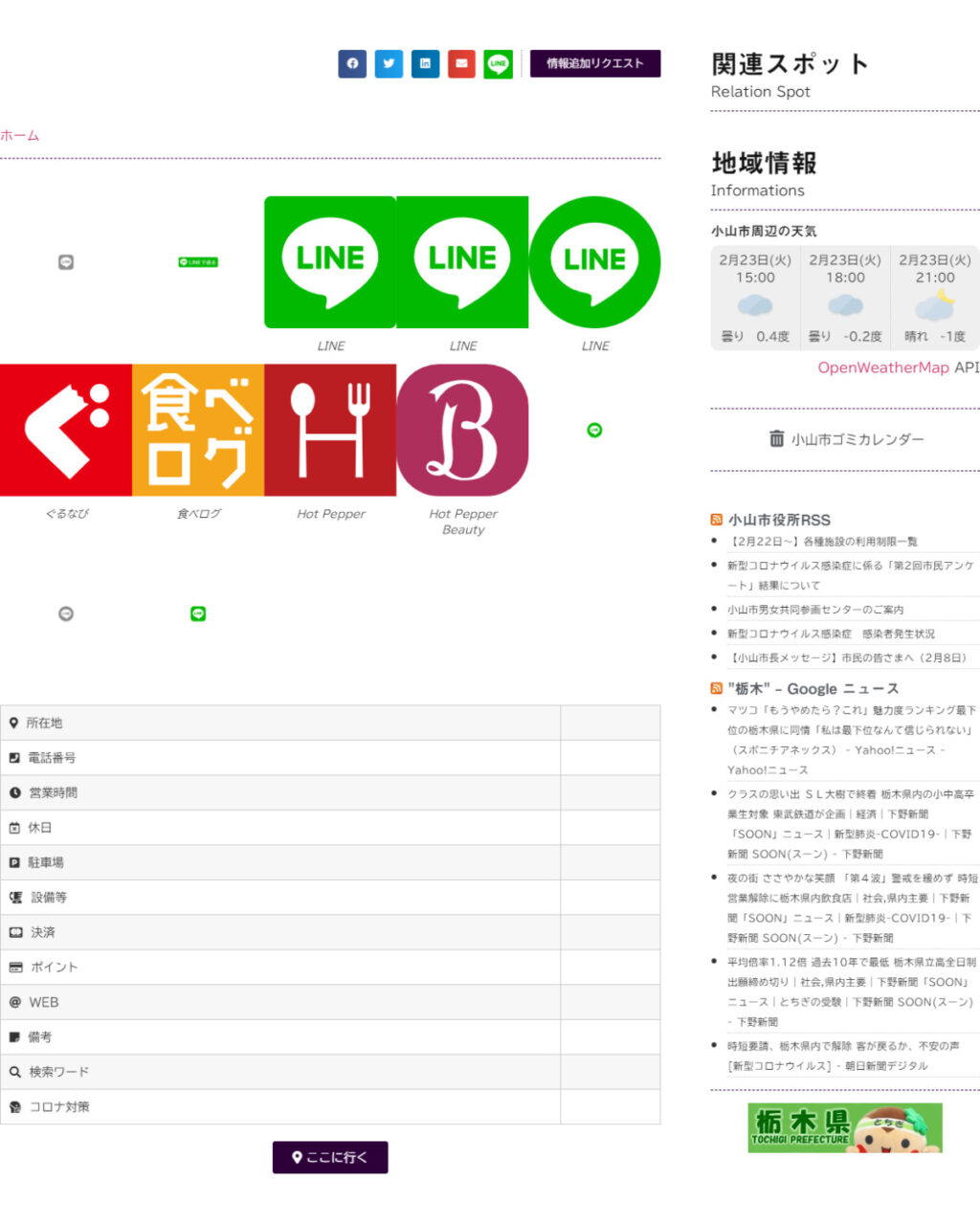Click the RSS icon beside "栃木" Google ニュース

coord(717,688)
